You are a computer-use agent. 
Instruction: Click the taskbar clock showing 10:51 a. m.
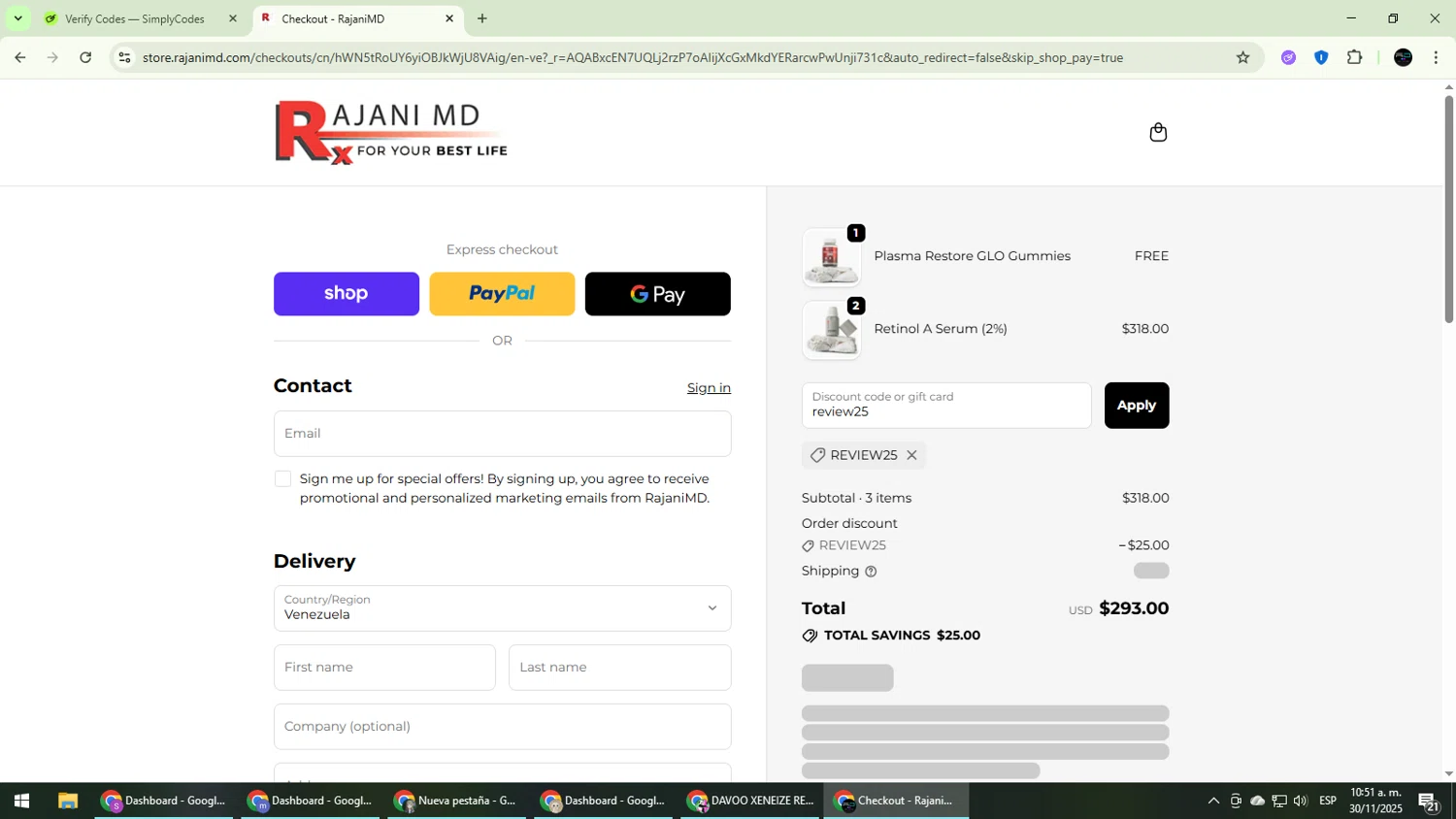pyautogui.click(x=1375, y=801)
